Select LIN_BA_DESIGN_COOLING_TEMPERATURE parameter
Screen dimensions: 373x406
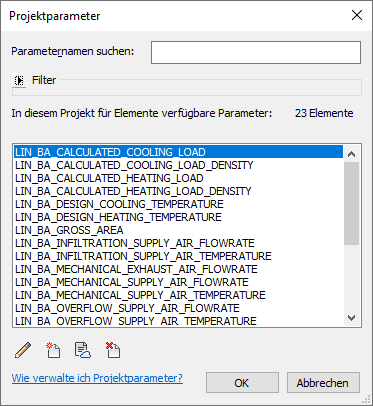[x=178, y=204]
